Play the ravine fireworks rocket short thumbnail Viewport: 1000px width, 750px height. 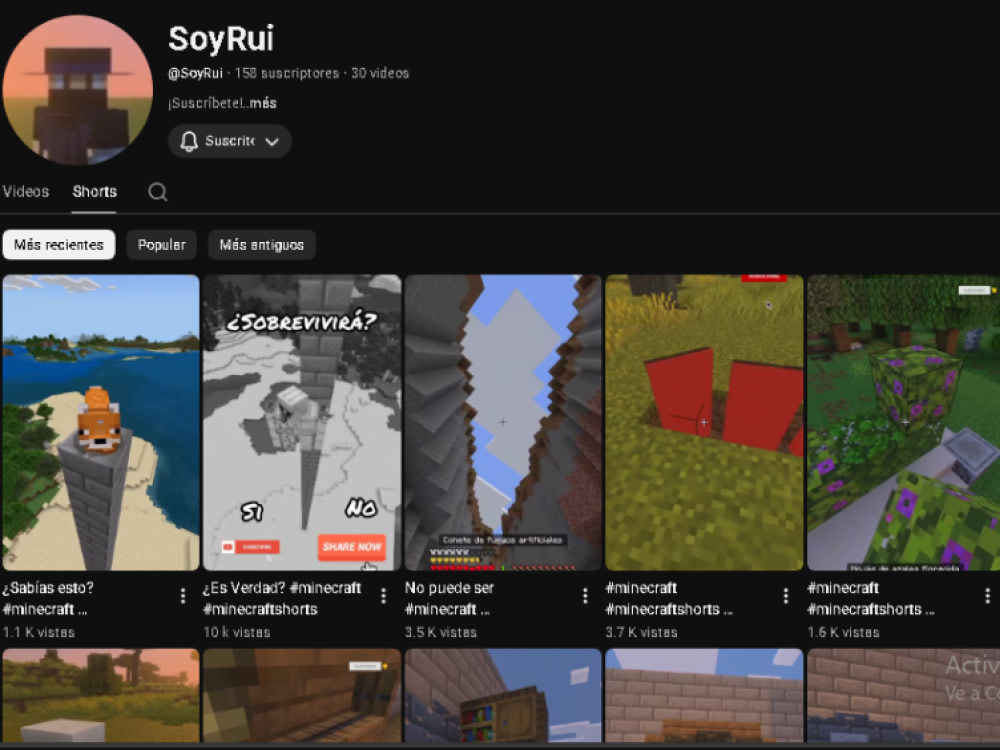503,422
